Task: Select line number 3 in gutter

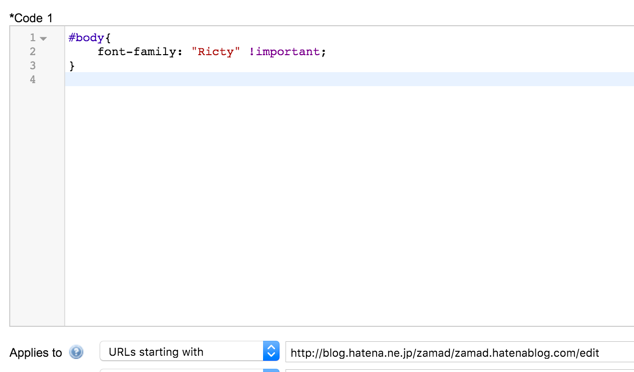Action: point(33,66)
